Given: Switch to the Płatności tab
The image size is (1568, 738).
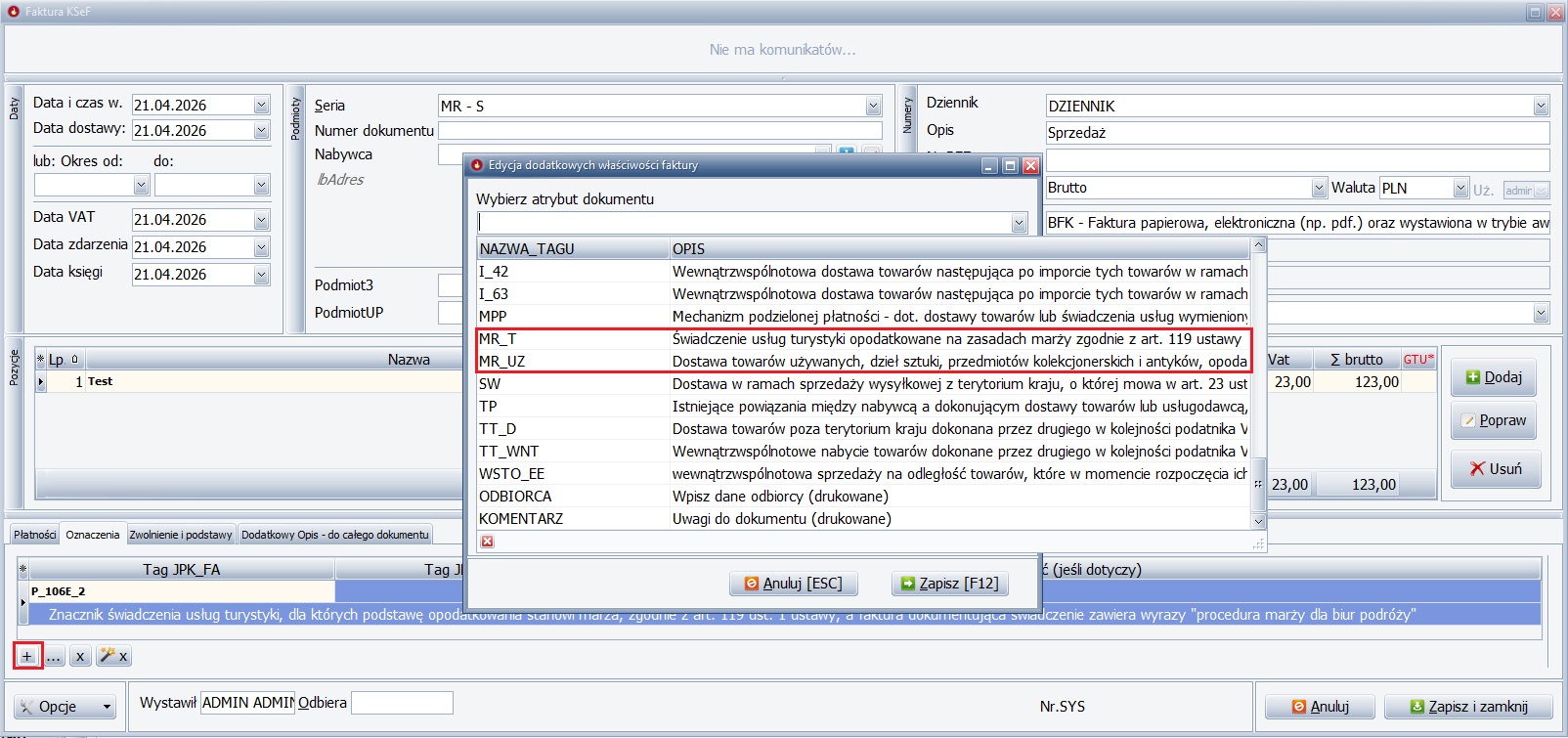Looking at the screenshot, I should [34, 535].
